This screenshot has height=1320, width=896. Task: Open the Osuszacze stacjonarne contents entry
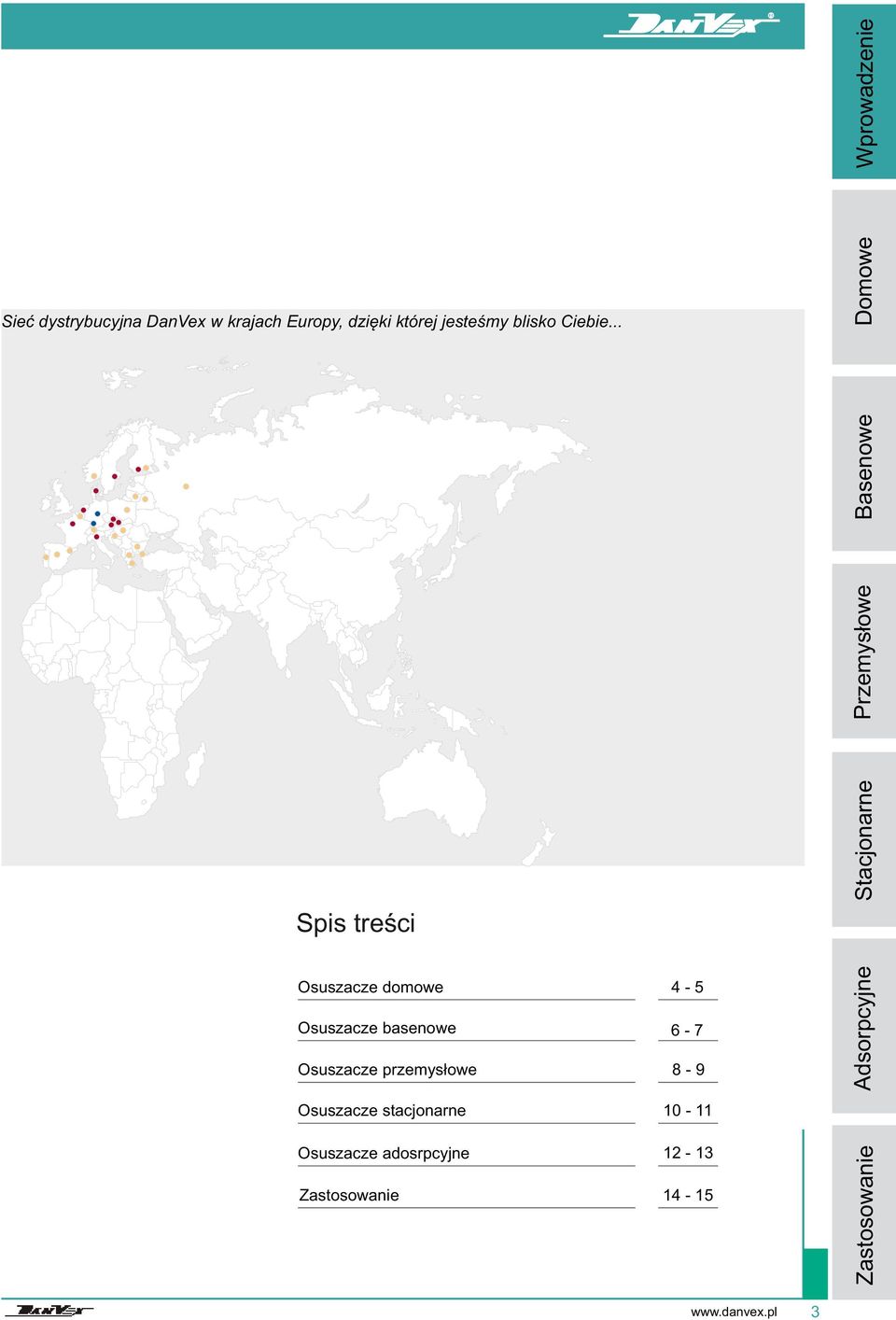(382, 1111)
